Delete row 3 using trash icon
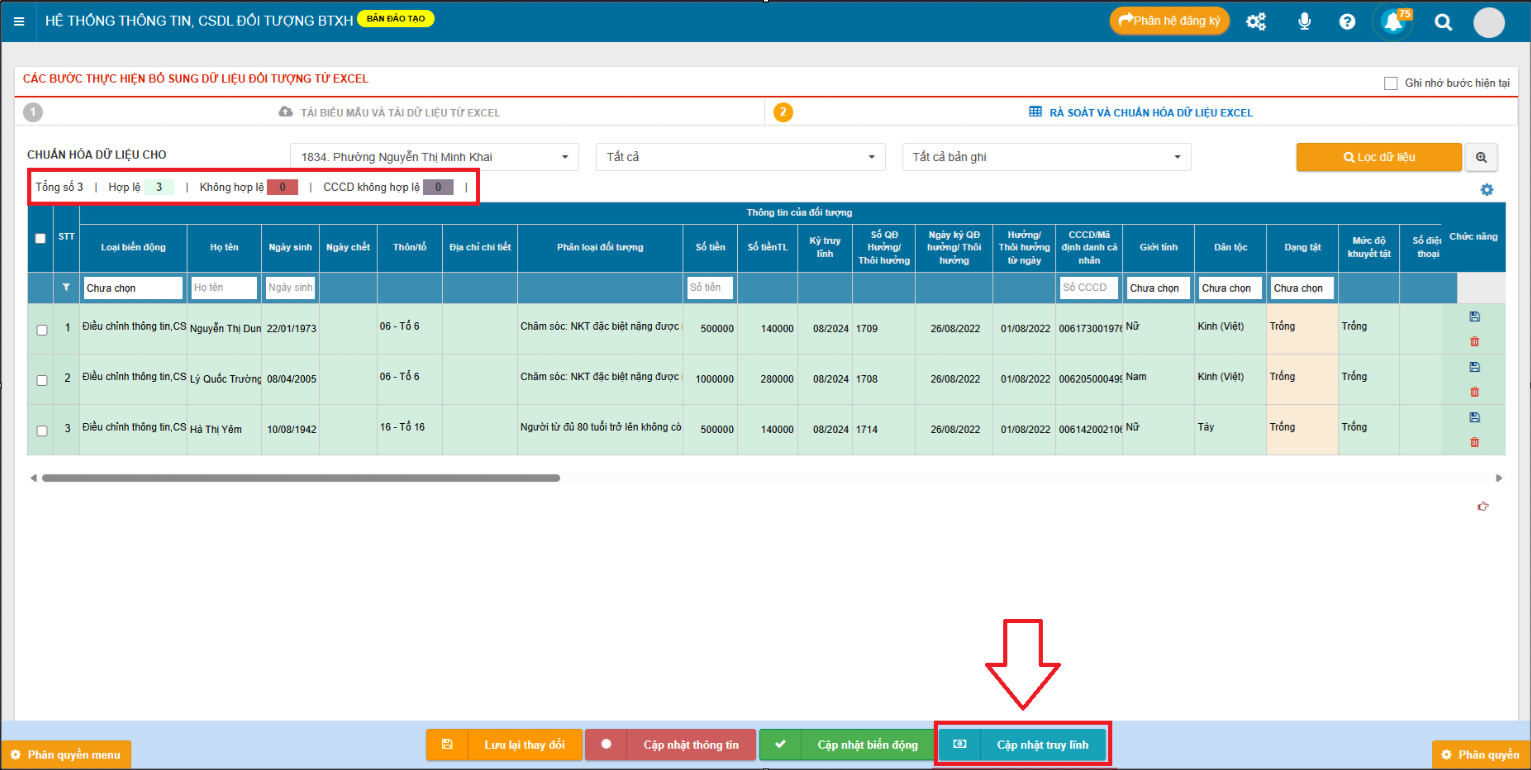The height and width of the screenshot is (770, 1531). click(x=1474, y=442)
